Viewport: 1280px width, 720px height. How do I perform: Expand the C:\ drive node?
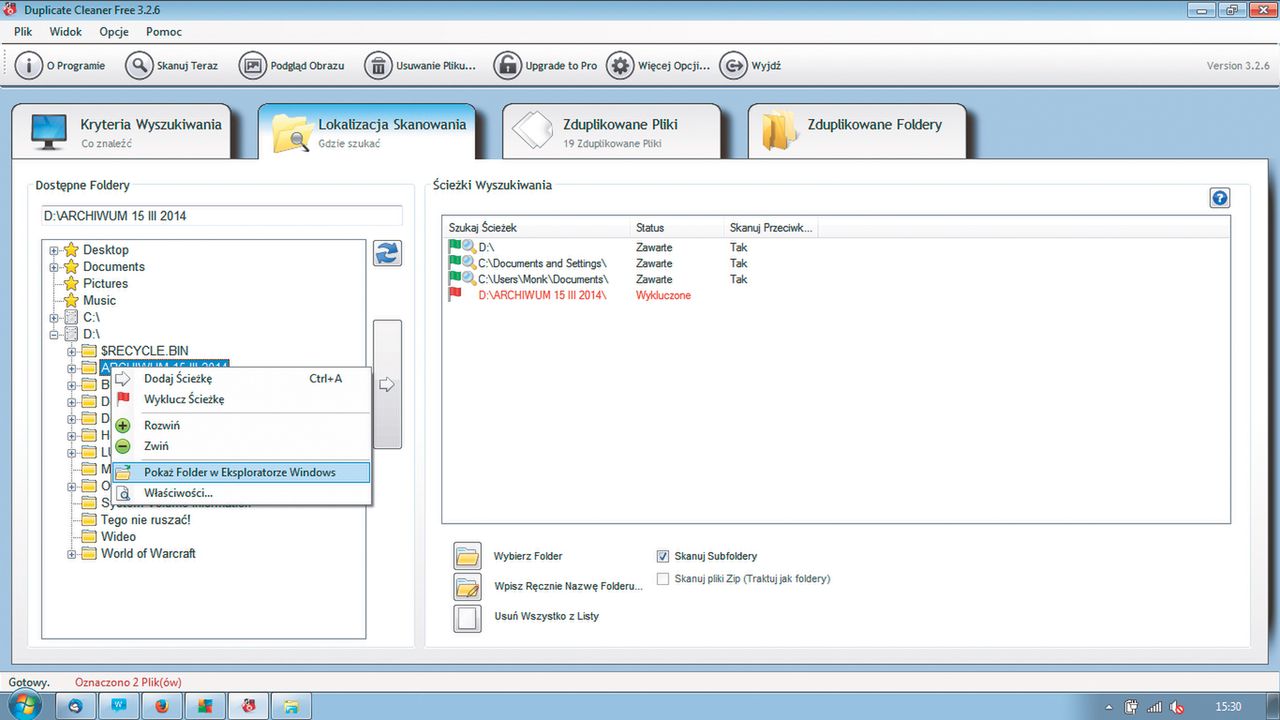coord(54,317)
